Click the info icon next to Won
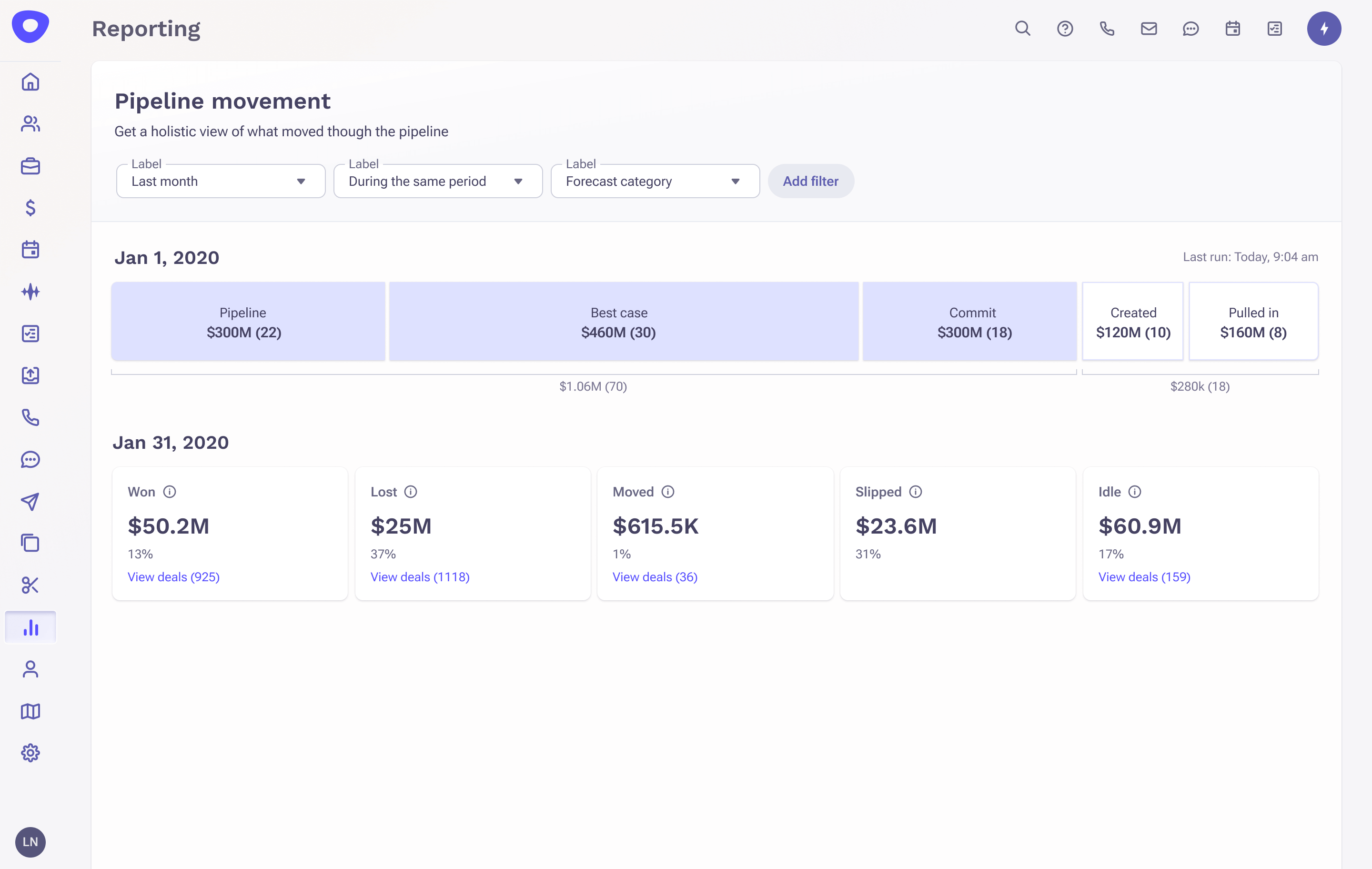Screen dimensions: 1372x869 (170, 492)
